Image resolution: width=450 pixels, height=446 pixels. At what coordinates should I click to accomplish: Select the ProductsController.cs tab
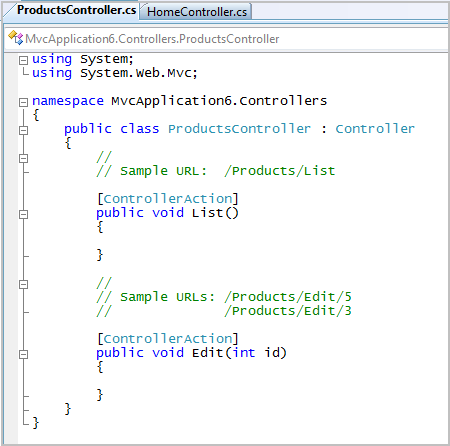76,10
